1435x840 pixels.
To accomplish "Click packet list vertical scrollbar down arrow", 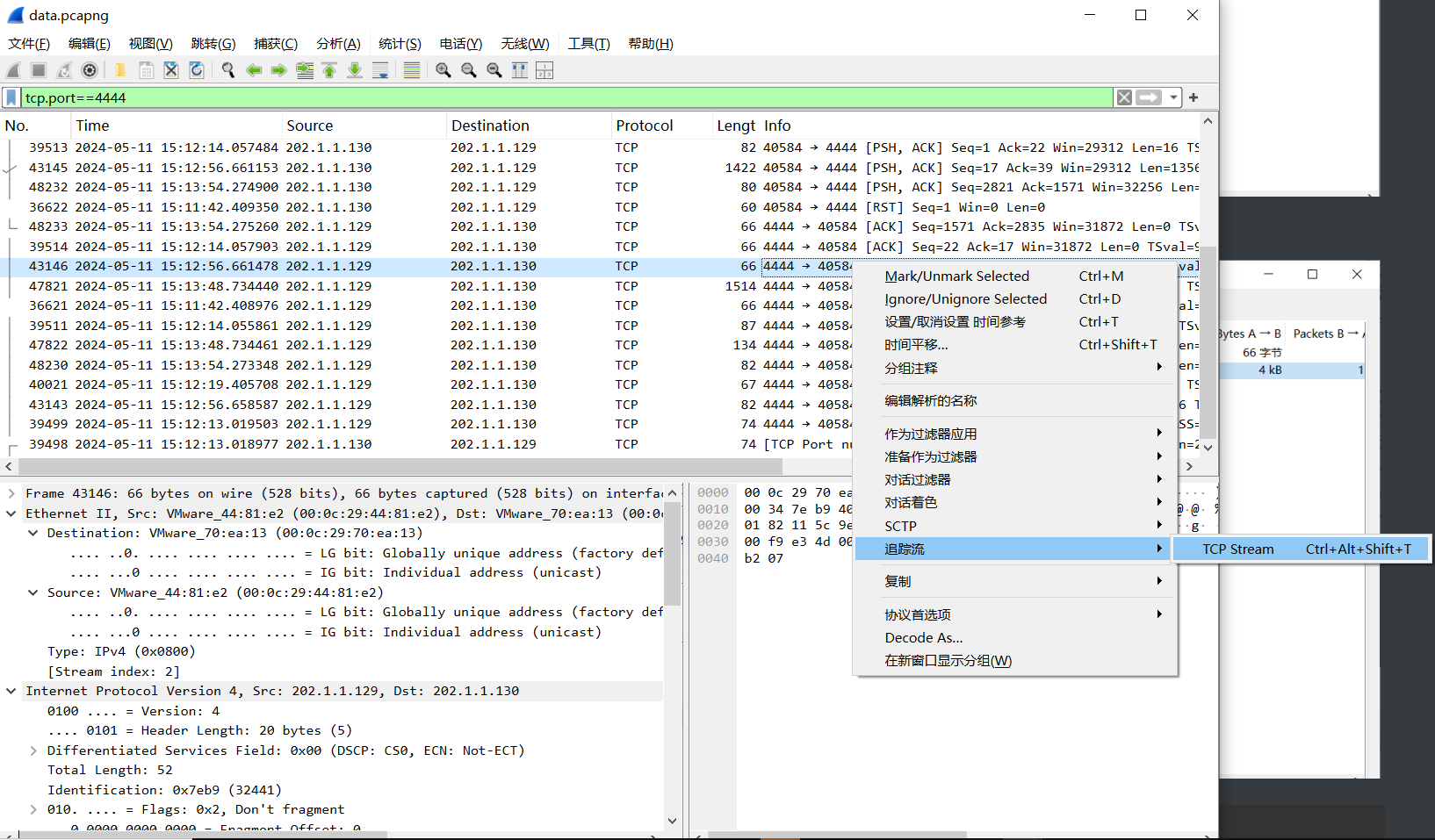I will 1208,447.
